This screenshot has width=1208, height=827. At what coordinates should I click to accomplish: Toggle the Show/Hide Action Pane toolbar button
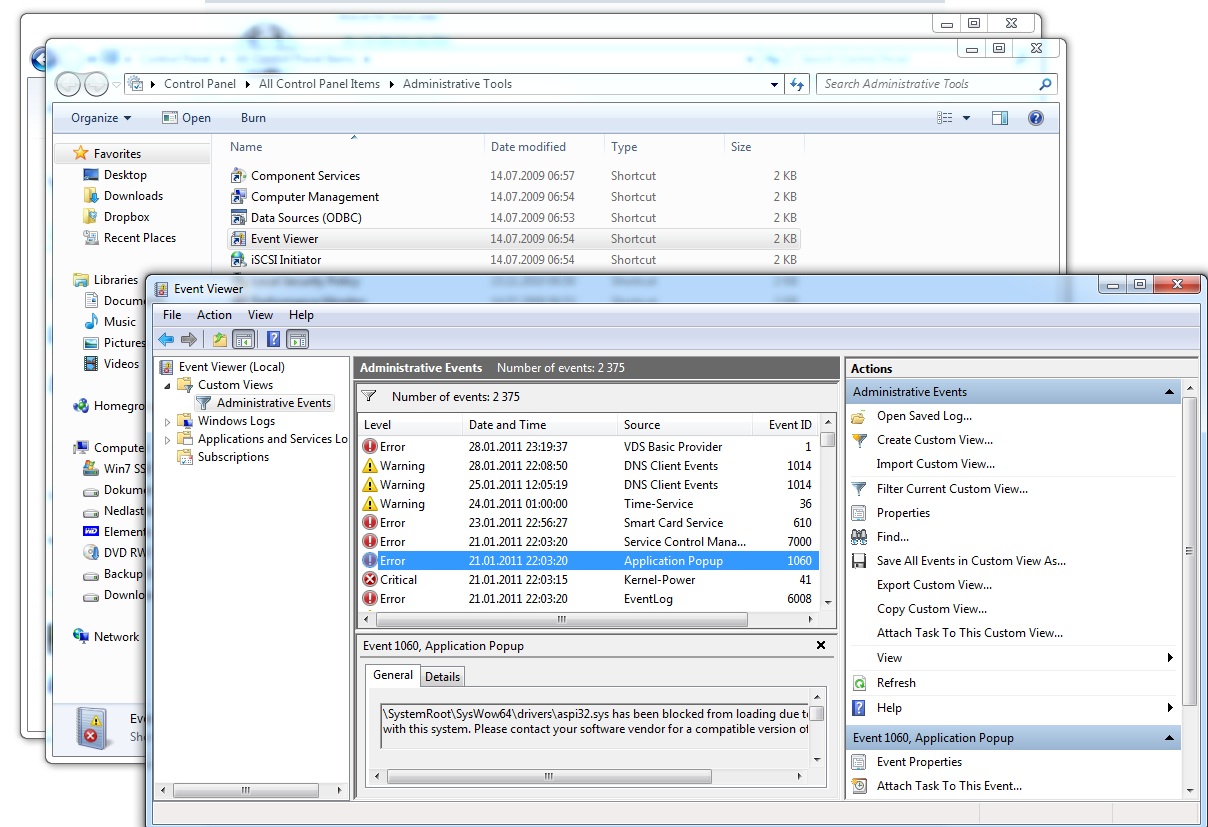point(298,340)
